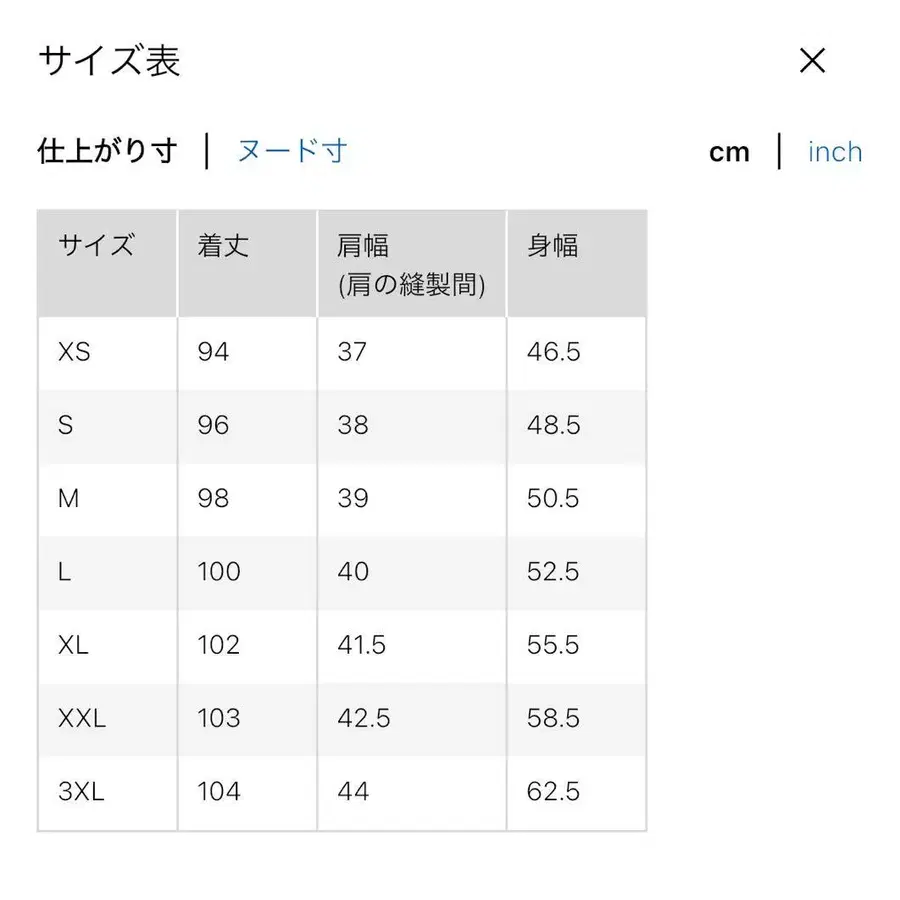Click the 身幅 value 62.5 for 3XL
Image resolution: width=900 pixels, height=900 pixels.
pos(553,792)
